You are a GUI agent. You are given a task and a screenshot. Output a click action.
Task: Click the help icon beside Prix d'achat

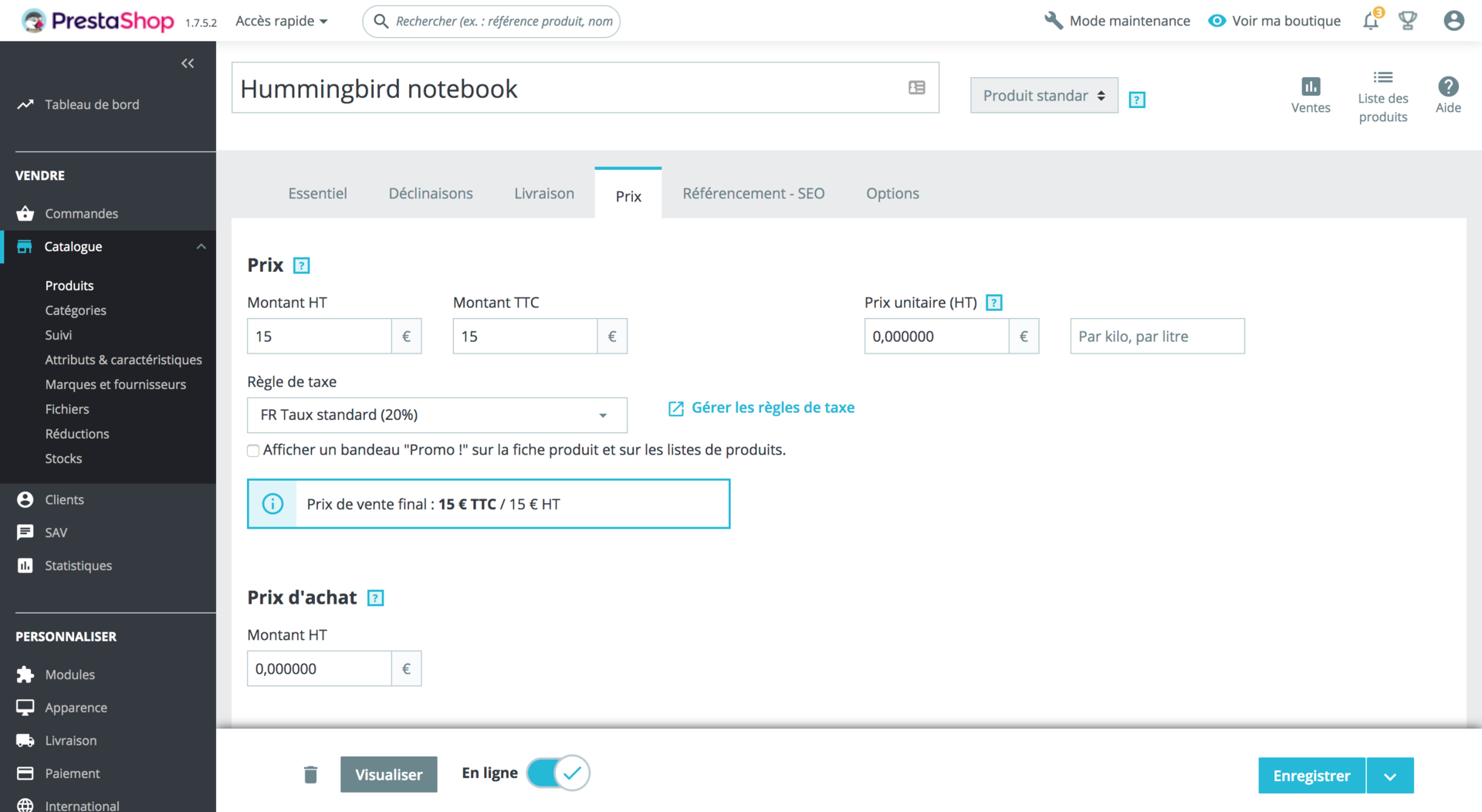coord(376,598)
